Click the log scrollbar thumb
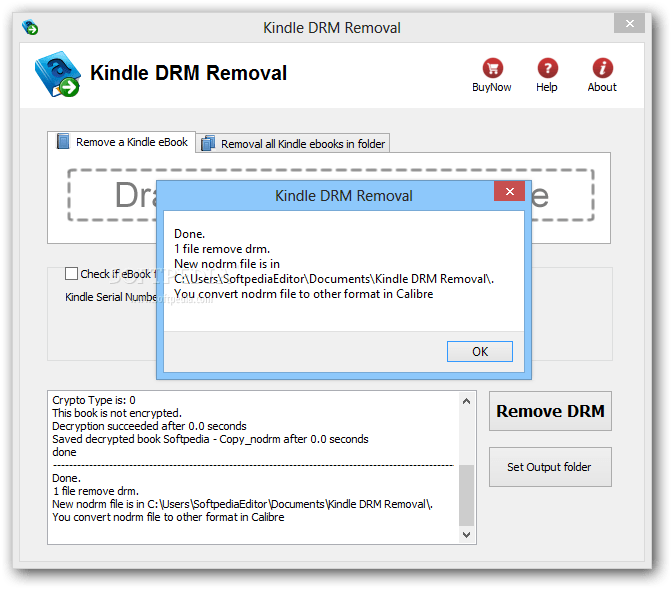The width and height of the screenshot is (672, 589). click(x=466, y=495)
